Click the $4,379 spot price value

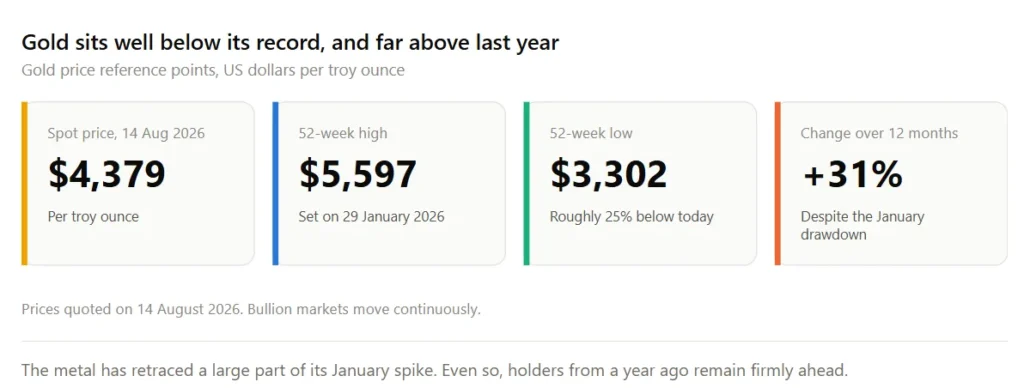[107, 174]
